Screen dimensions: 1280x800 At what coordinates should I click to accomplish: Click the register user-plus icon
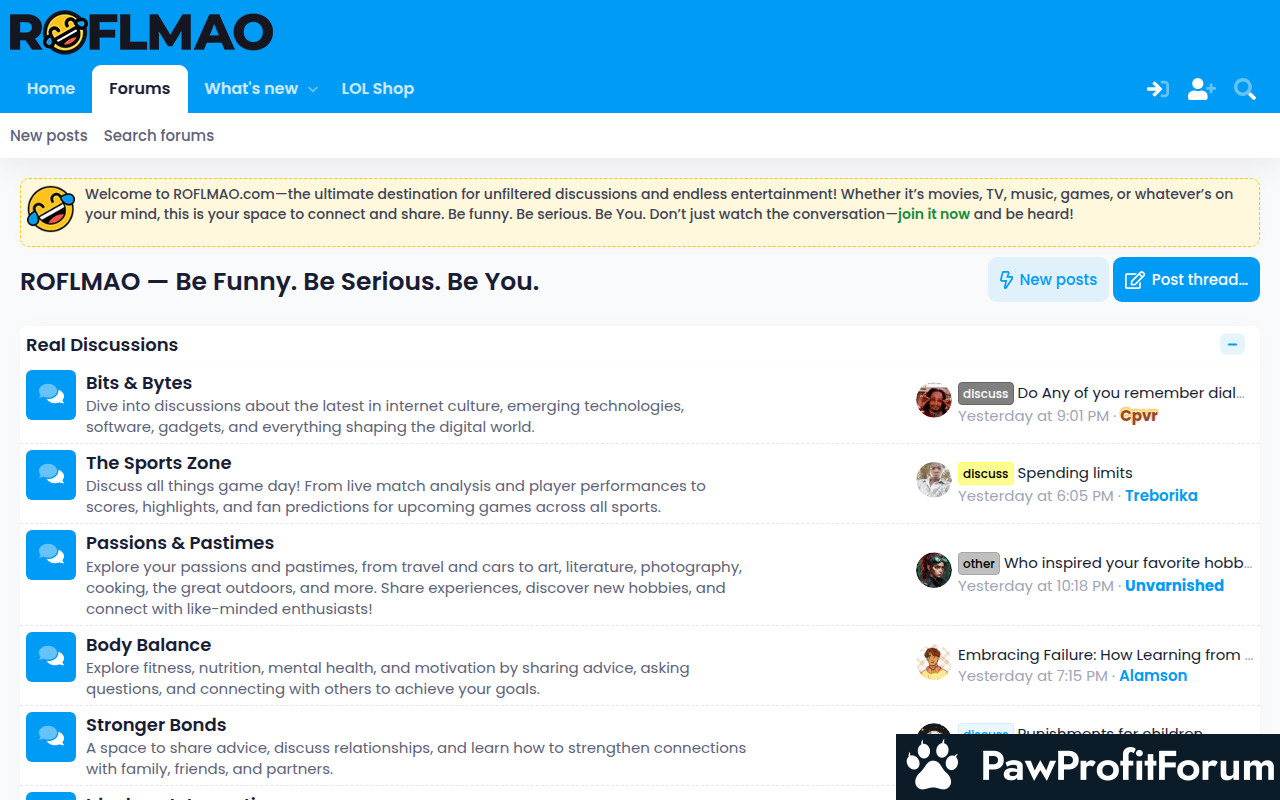point(1201,89)
